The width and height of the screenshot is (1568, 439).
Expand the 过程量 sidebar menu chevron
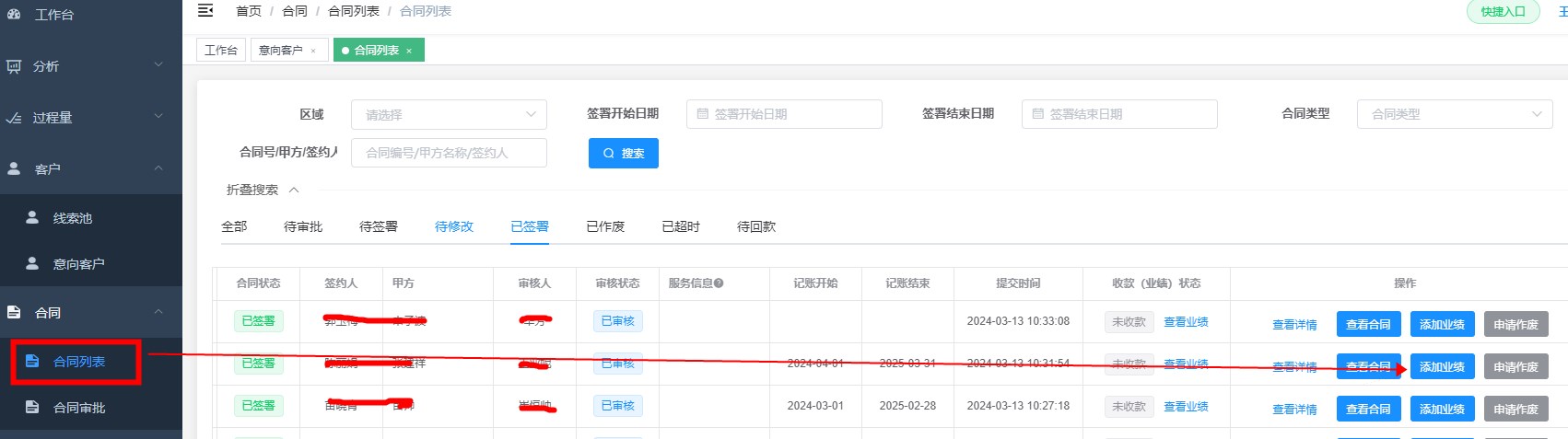158,116
